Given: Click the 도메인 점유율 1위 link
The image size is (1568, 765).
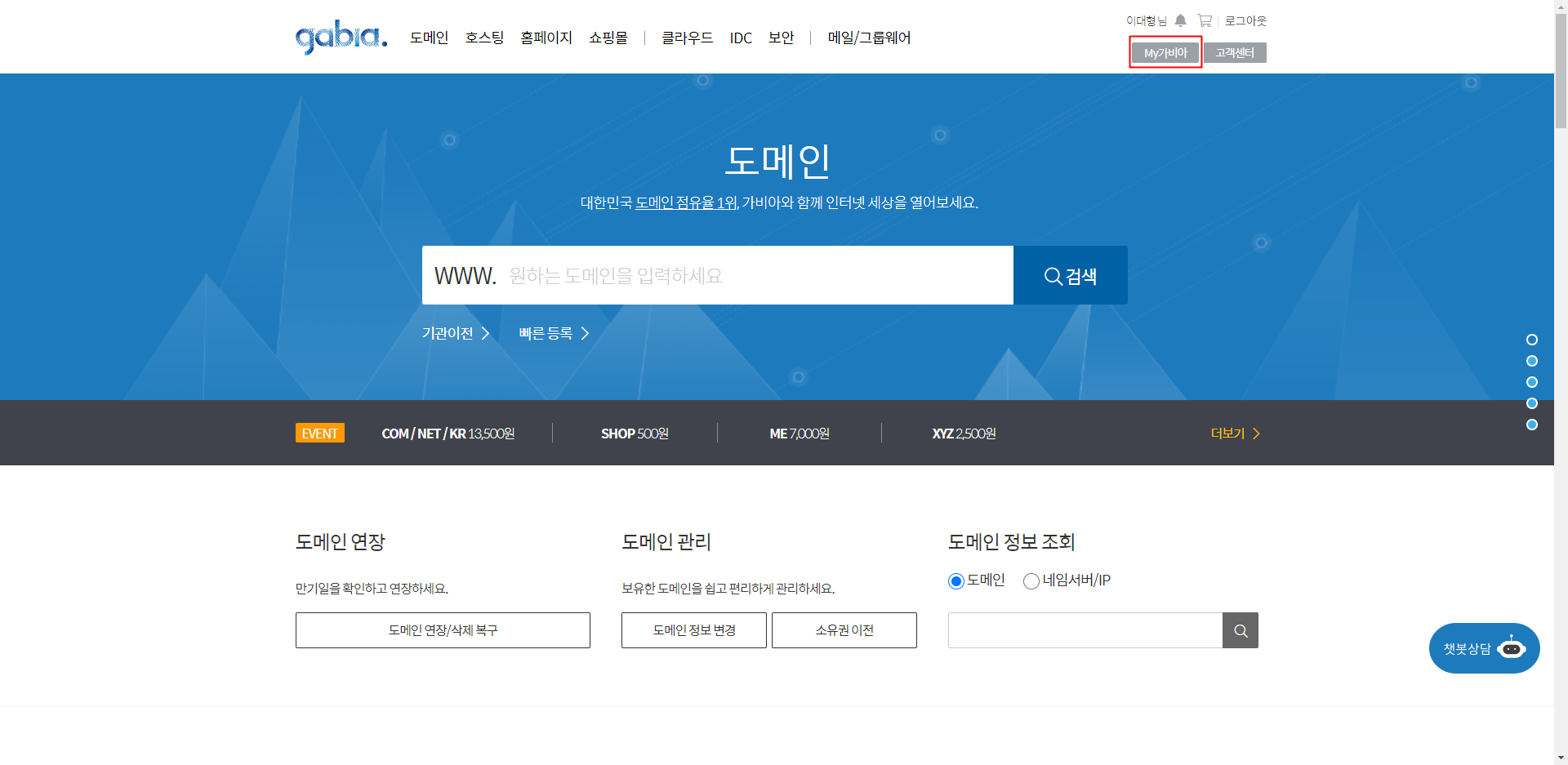Looking at the screenshot, I should (686, 202).
